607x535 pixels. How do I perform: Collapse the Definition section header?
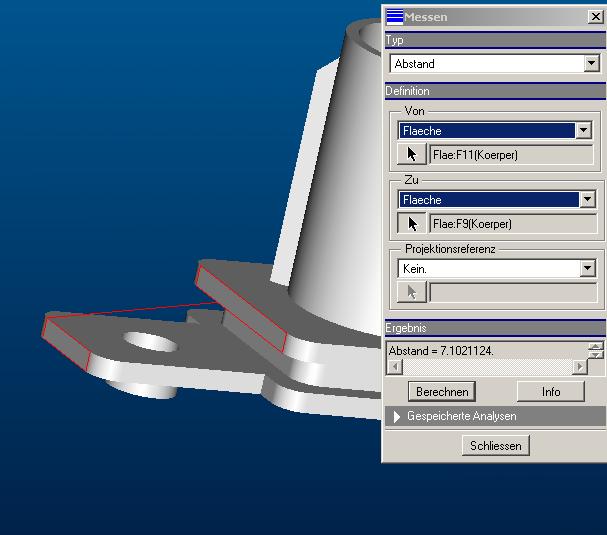[x=496, y=91]
